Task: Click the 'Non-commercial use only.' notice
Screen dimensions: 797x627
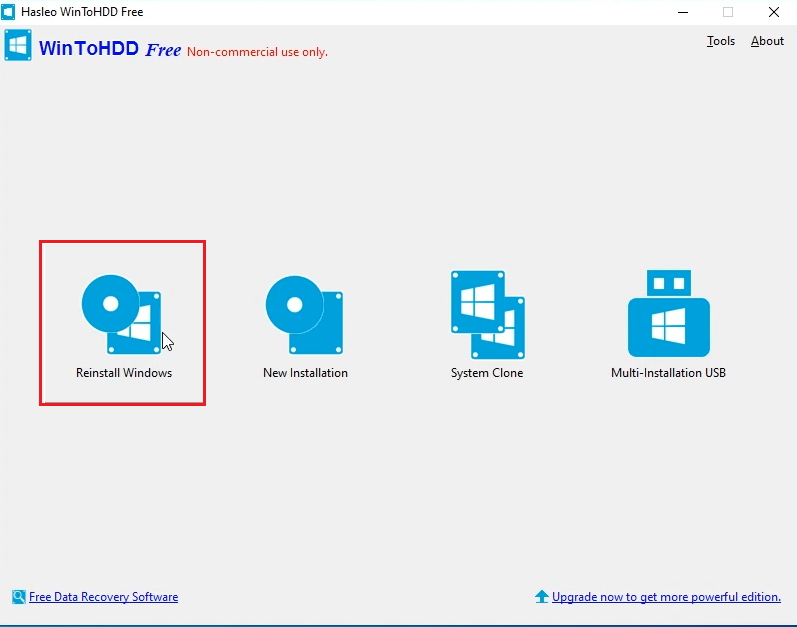Action: pos(257,52)
